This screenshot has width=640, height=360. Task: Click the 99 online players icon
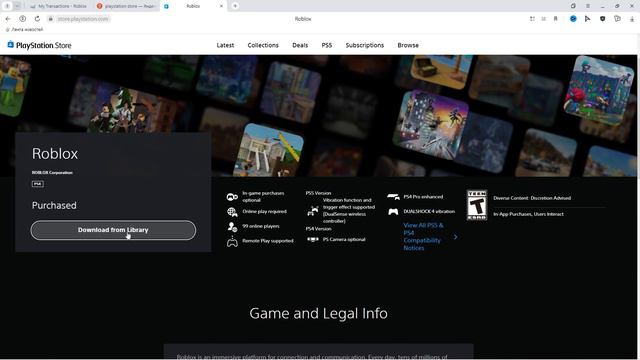[x=232, y=227]
